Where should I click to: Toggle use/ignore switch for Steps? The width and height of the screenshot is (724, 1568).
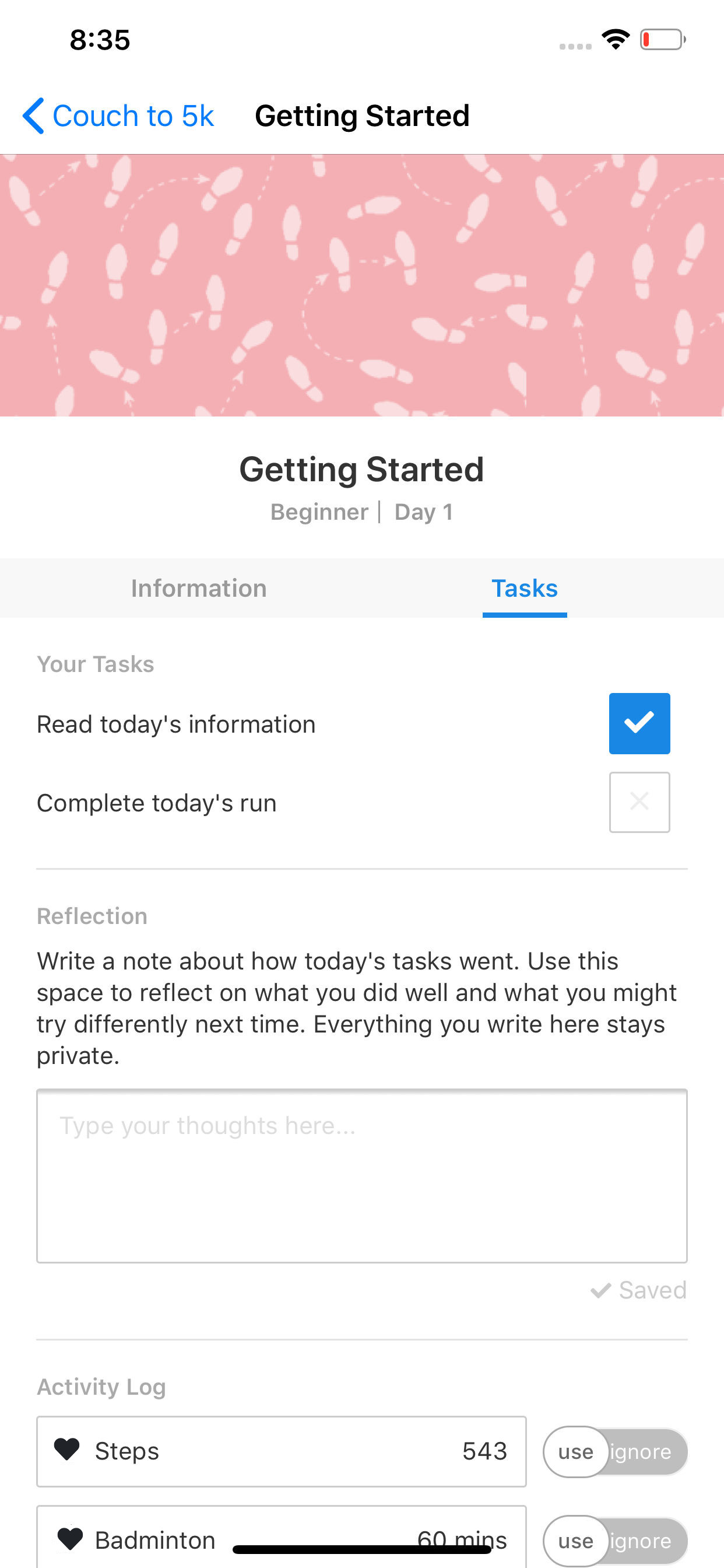tap(614, 1451)
